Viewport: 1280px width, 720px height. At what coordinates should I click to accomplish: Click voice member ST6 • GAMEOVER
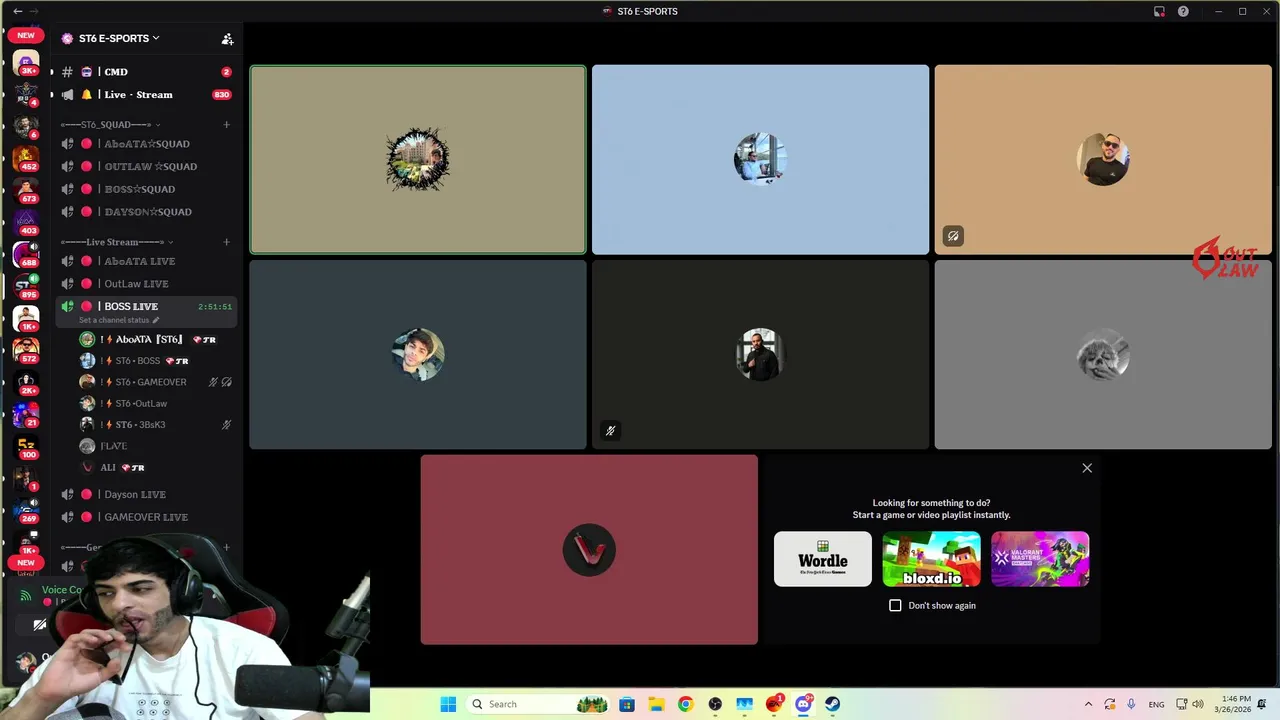click(x=156, y=382)
